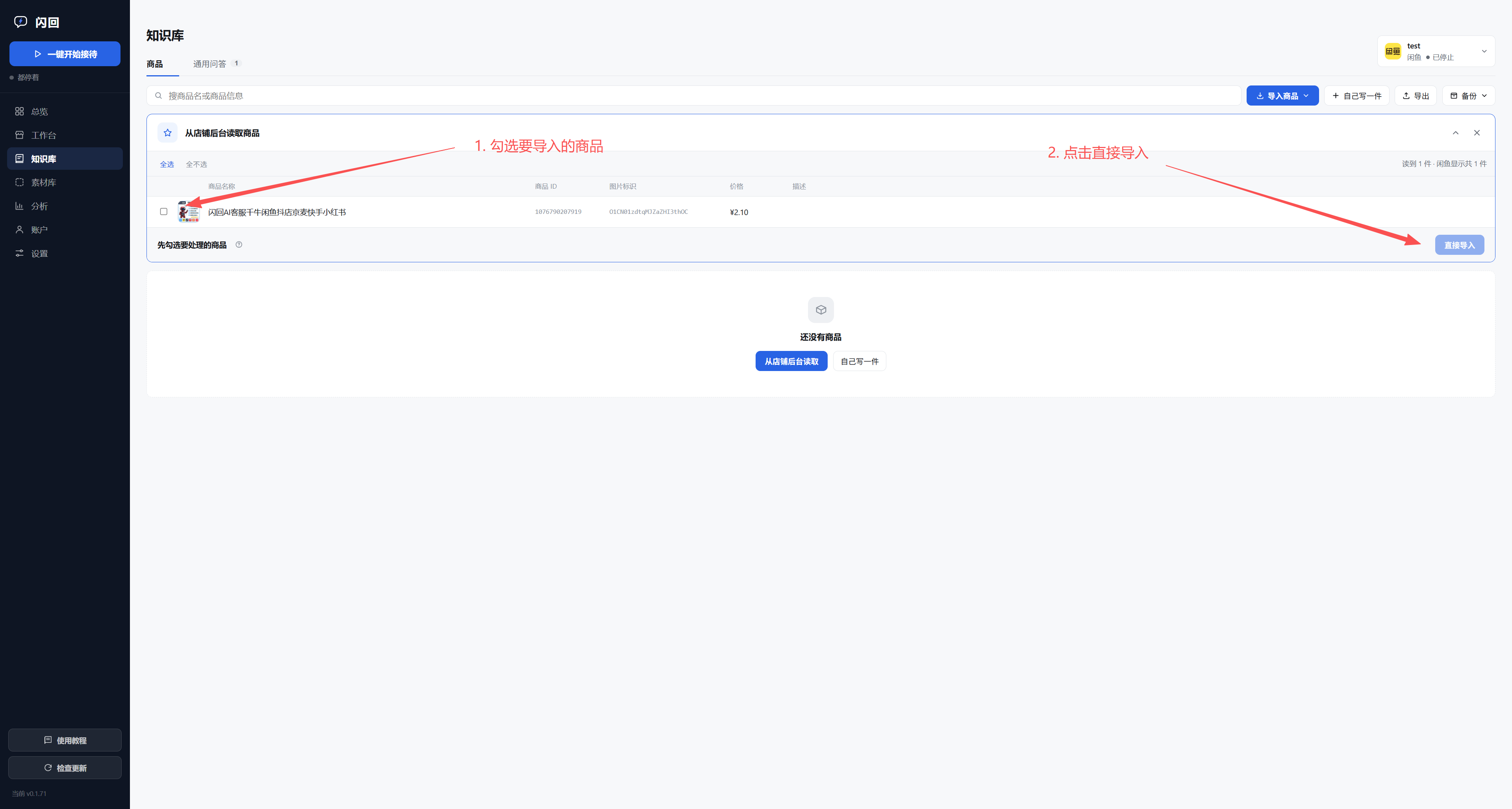Click product ID 1076790207919
This screenshot has height=809, width=1512.
point(558,212)
